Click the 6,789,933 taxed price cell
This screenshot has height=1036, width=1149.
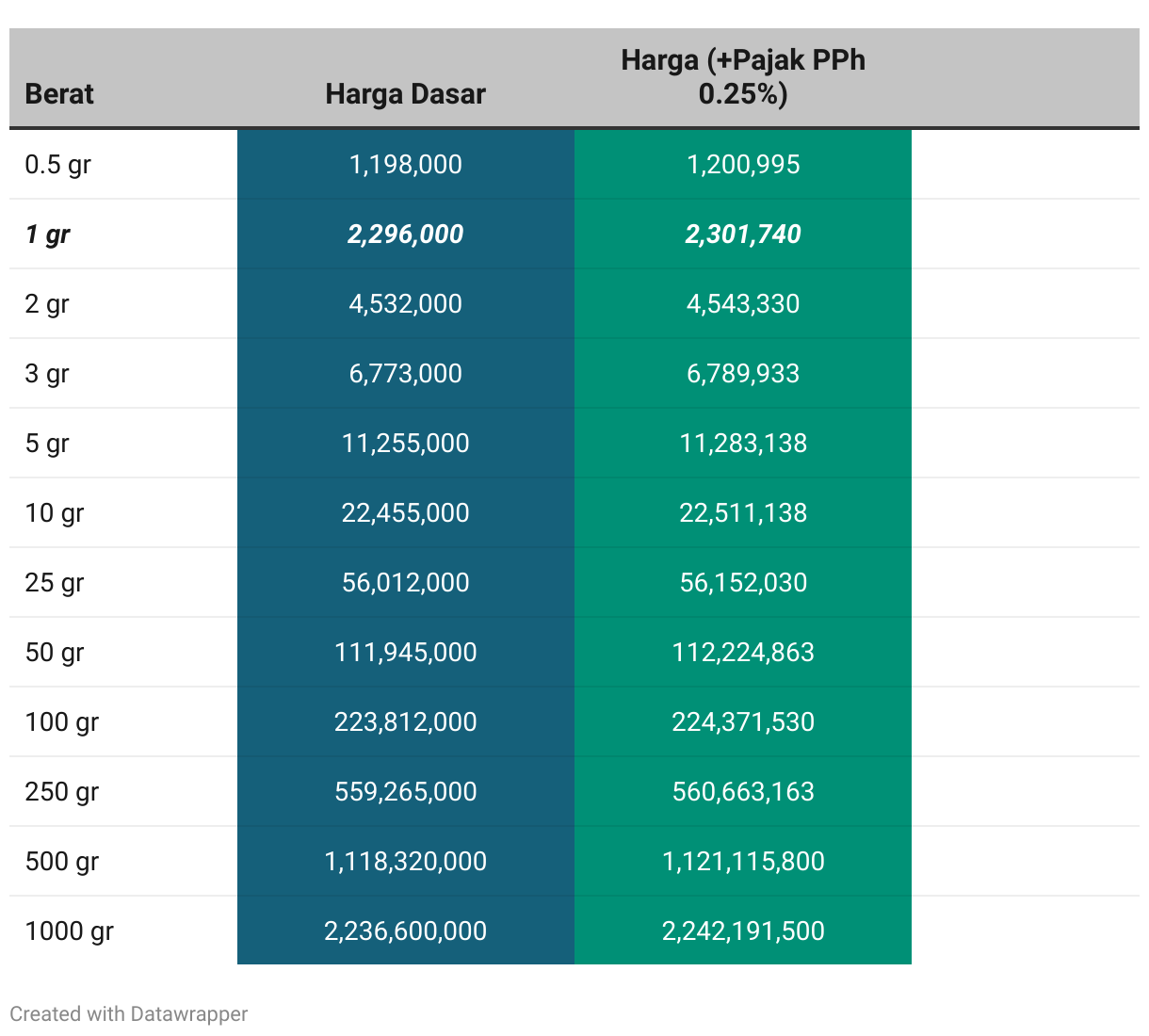[x=742, y=374]
